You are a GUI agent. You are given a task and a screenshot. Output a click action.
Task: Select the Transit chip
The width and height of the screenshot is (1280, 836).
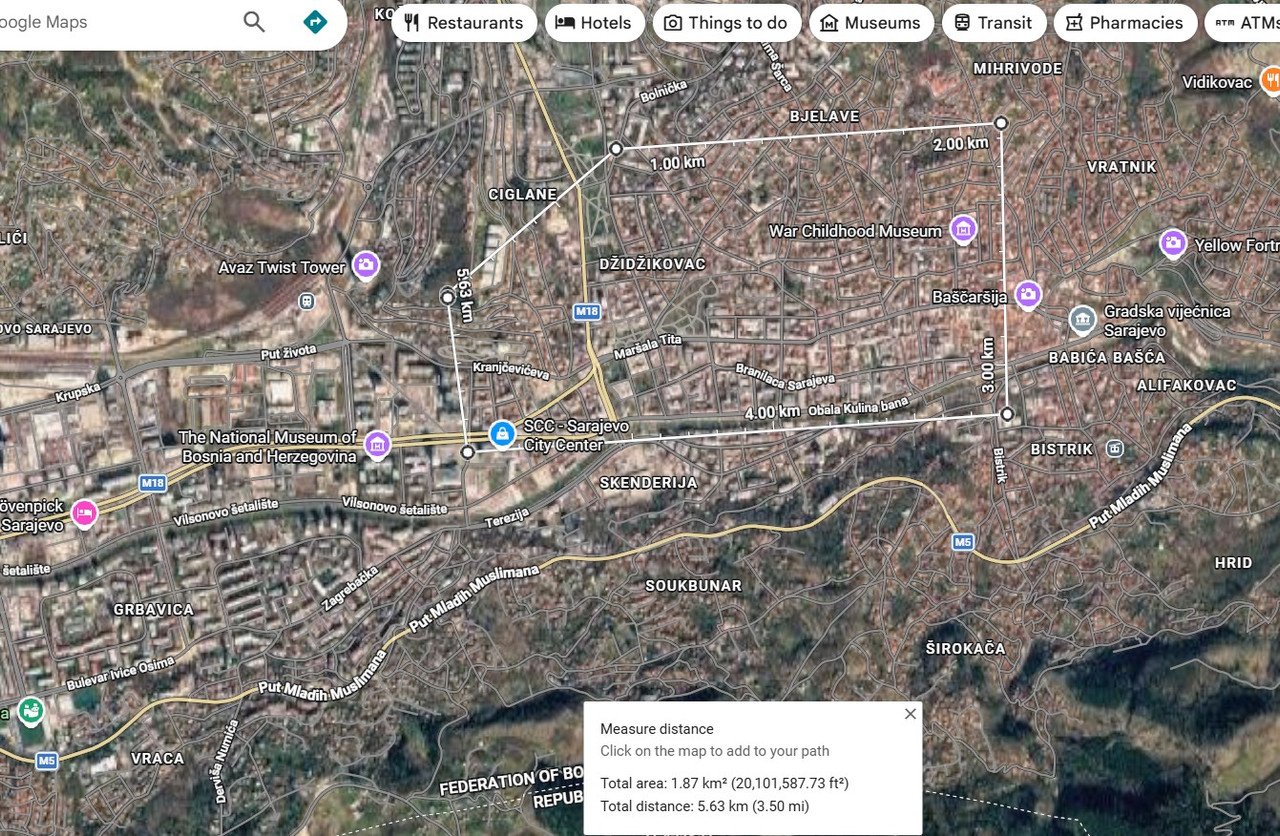point(994,23)
